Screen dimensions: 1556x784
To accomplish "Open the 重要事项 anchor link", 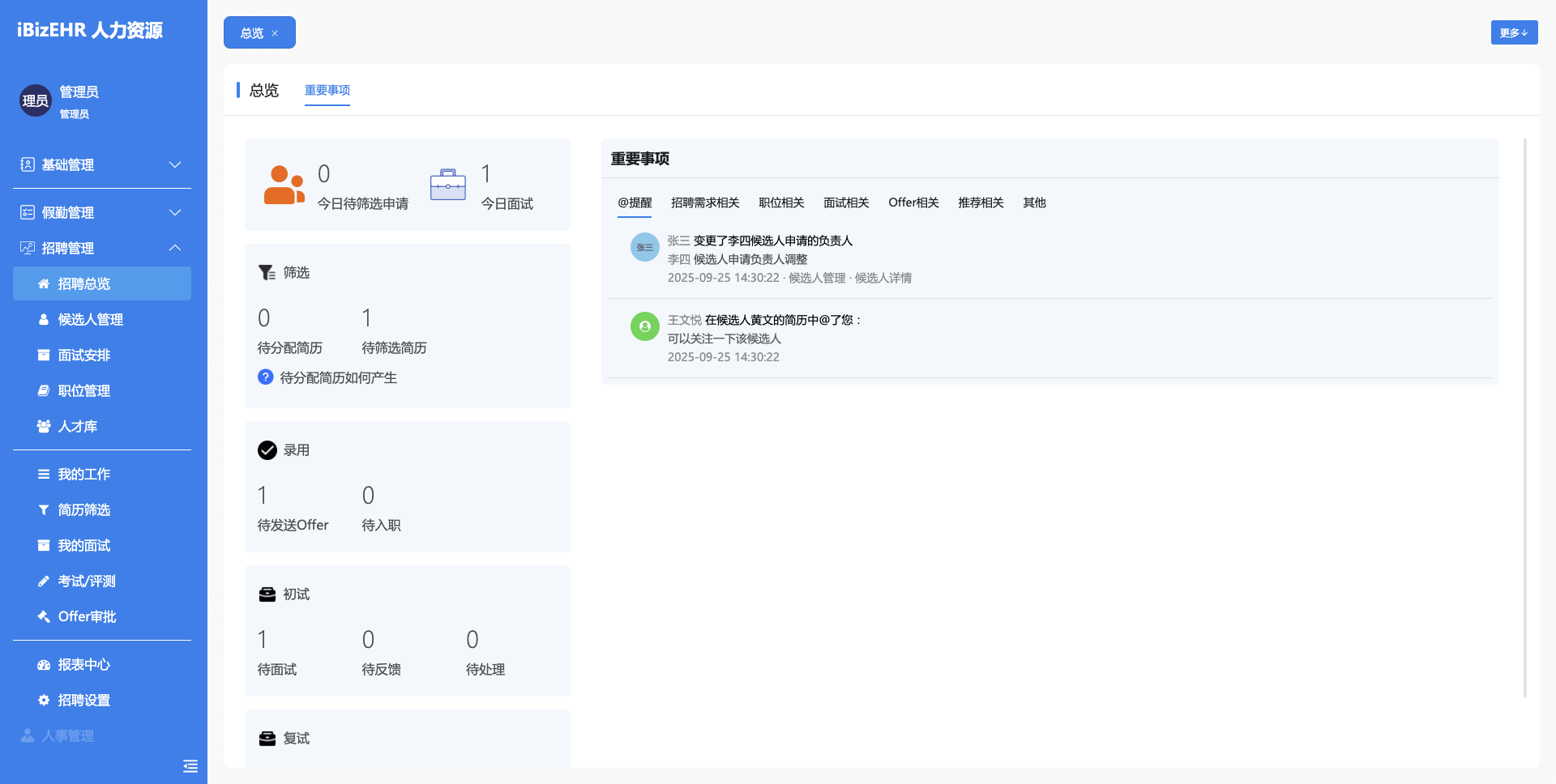I will 327,90.
